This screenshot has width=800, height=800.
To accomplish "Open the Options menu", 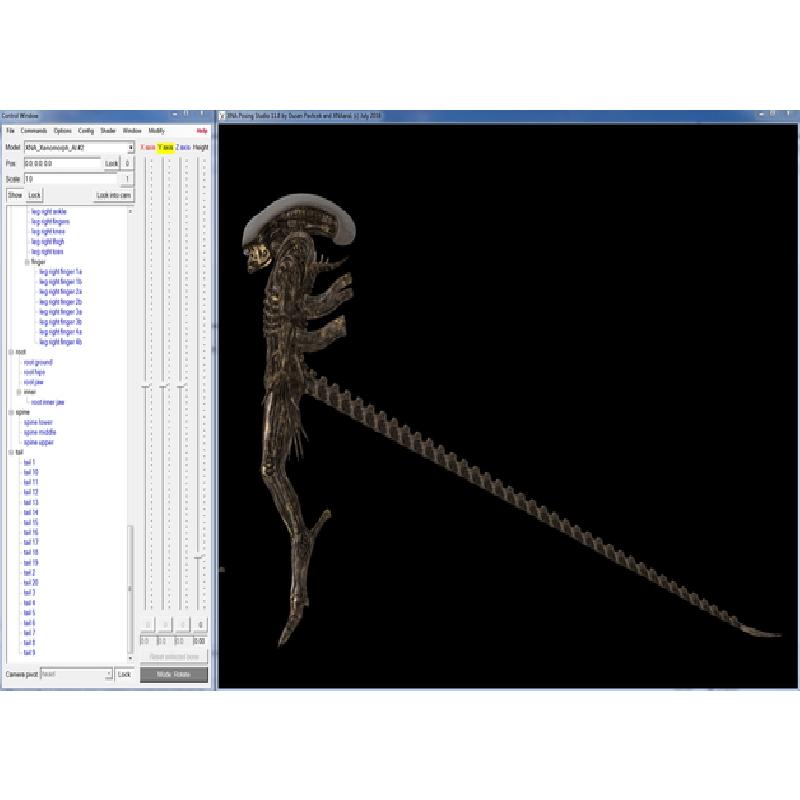I will pos(62,131).
